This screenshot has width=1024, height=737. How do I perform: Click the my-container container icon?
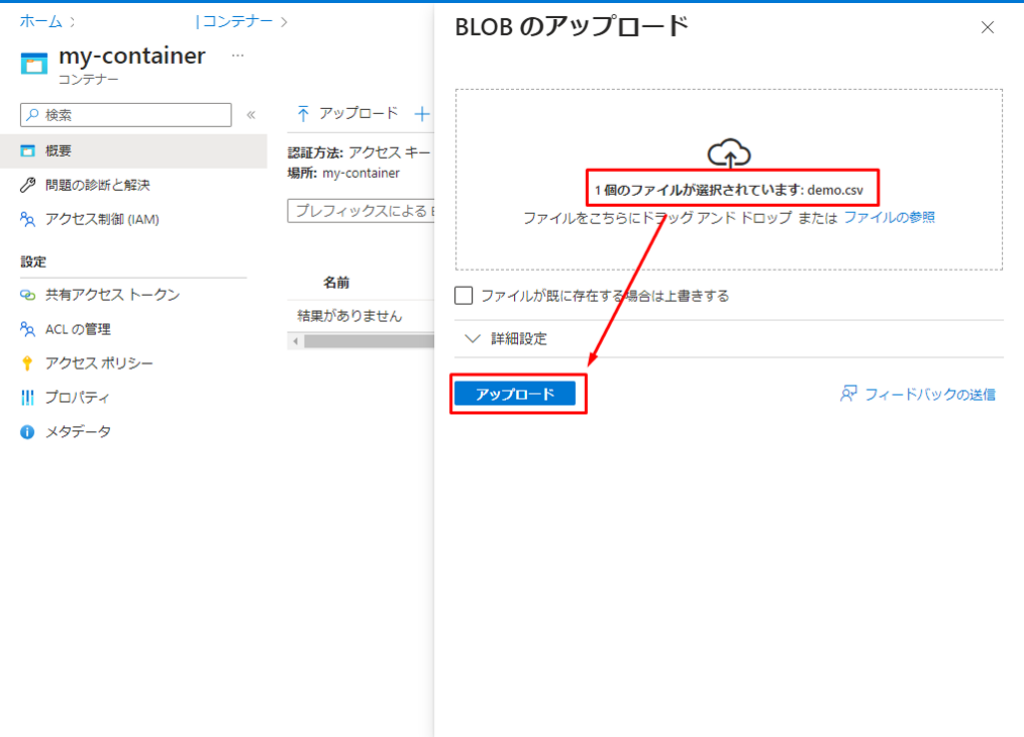pos(34,63)
